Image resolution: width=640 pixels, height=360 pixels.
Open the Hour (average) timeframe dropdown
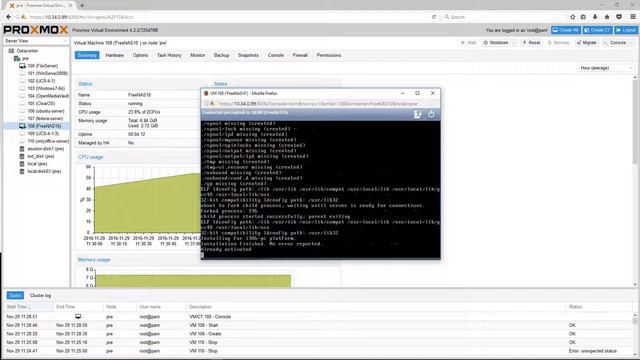[607, 68]
